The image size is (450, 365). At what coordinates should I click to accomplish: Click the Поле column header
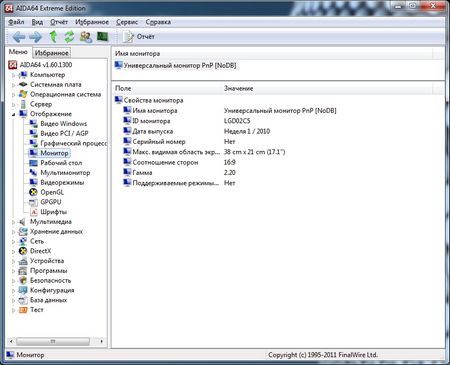click(167, 88)
